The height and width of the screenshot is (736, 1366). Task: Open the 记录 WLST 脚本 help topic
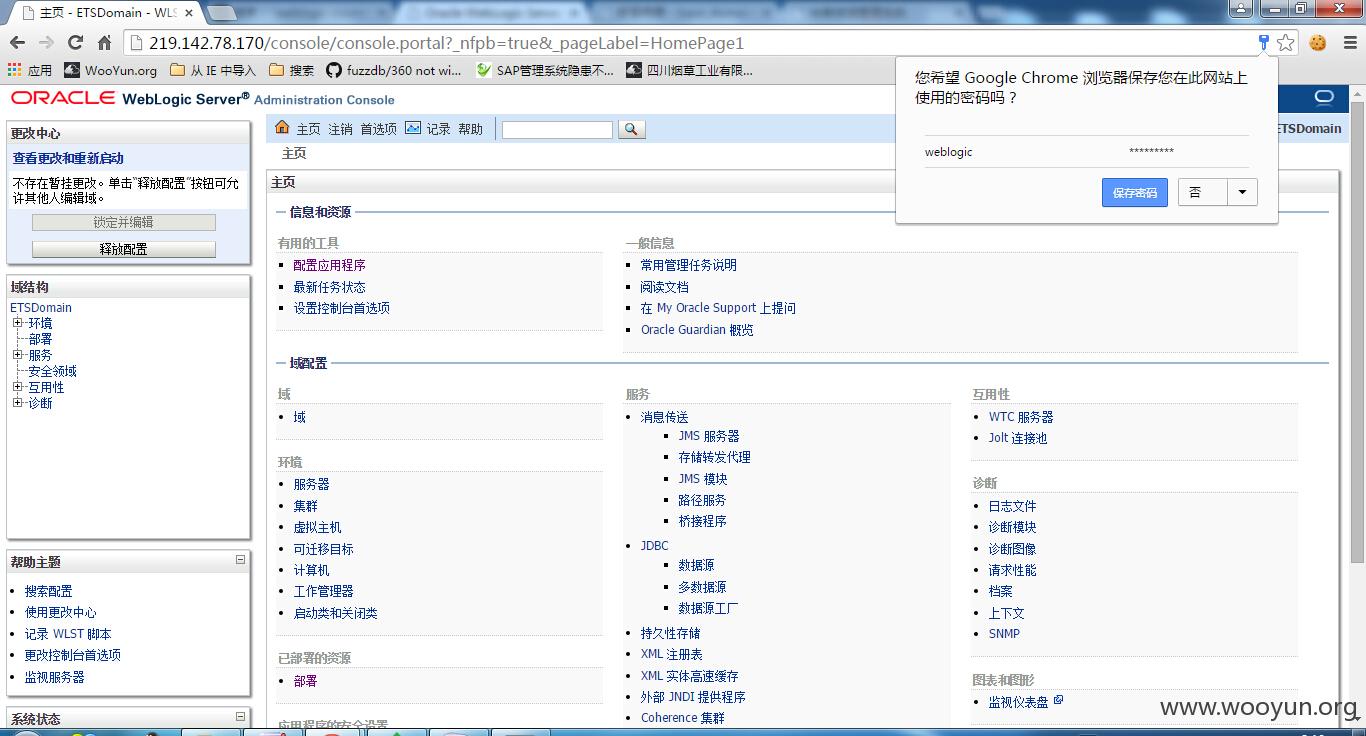[x=68, y=634]
